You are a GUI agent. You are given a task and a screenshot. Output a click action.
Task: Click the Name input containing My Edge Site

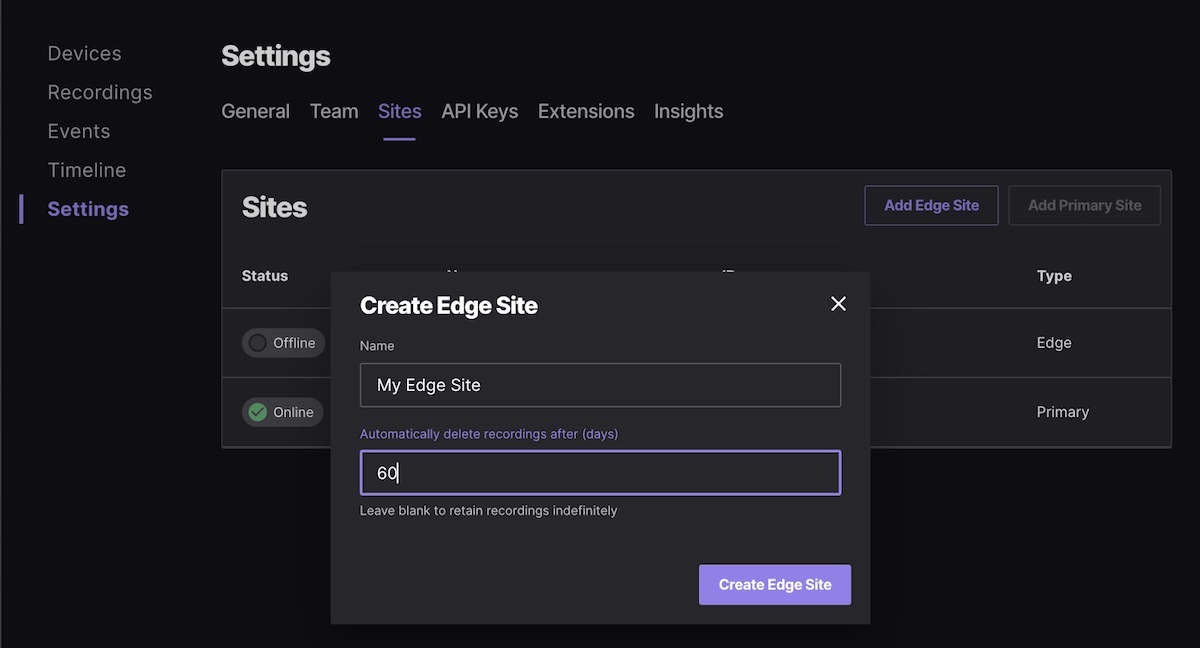600,385
